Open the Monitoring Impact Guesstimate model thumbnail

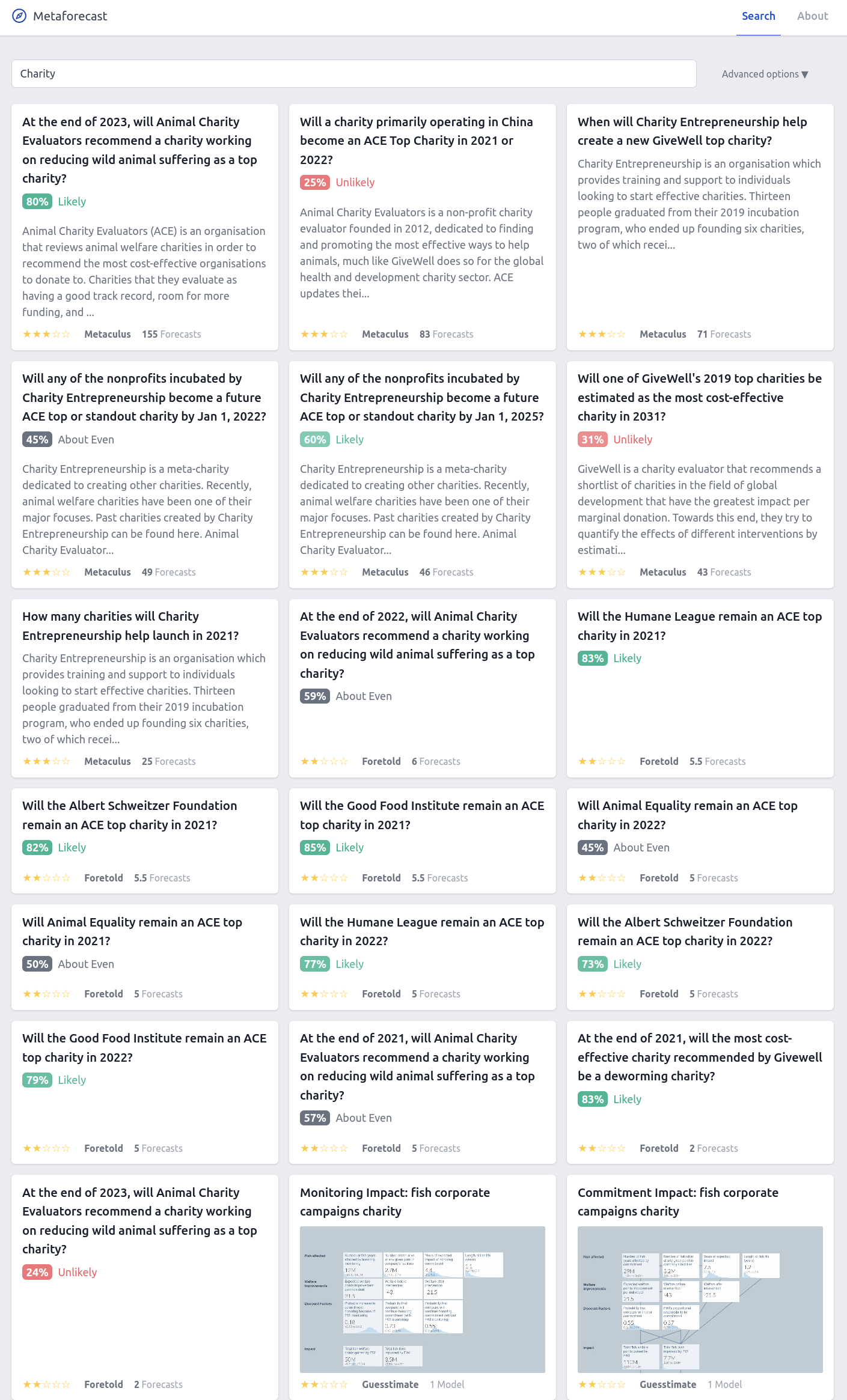click(x=423, y=1300)
